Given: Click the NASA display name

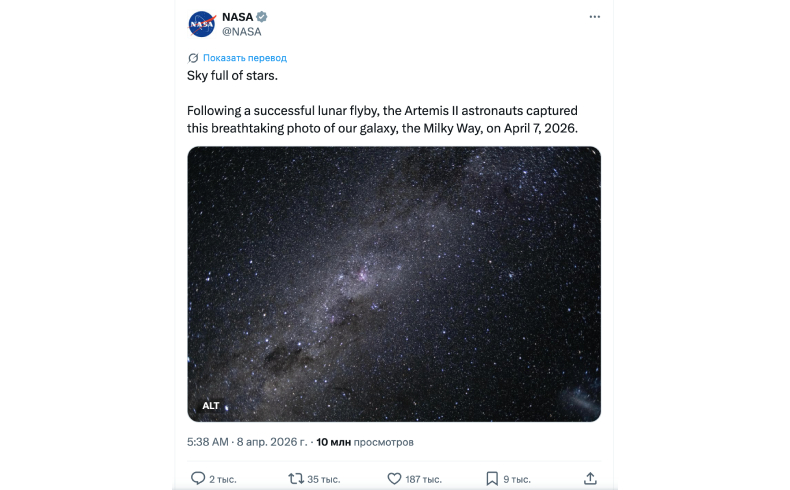Looking at the screenshot, I should (x=237, y=17).
